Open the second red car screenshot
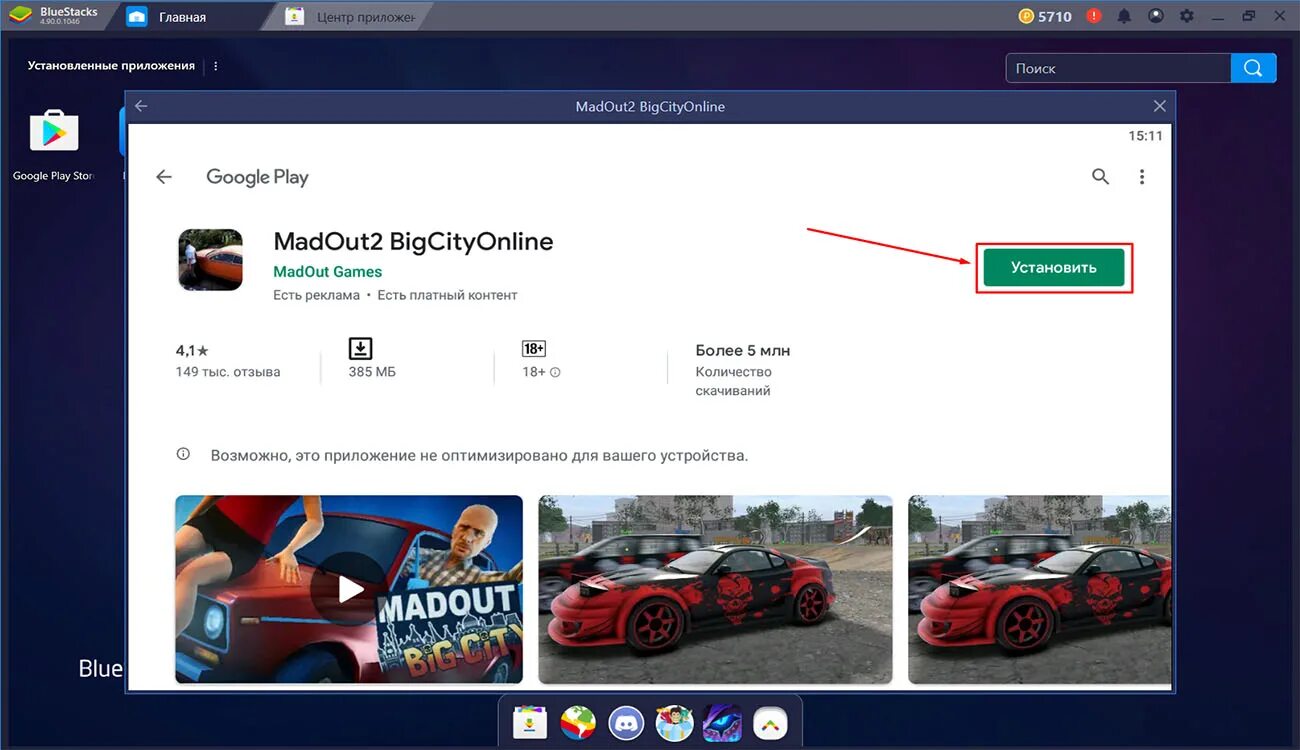The image size is (1300, 750). (x=1039, y=589)
